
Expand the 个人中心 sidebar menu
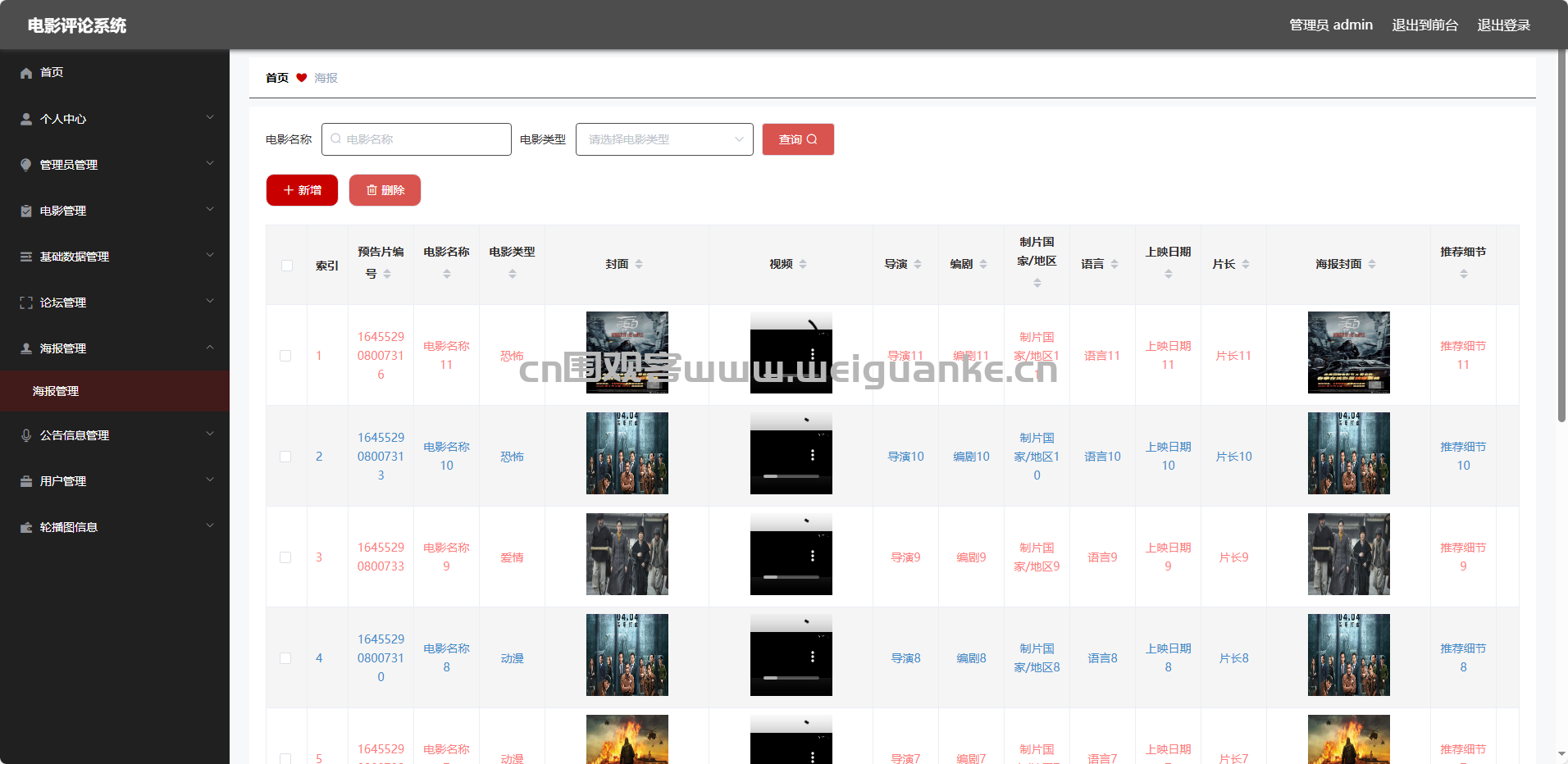(210, 118)
